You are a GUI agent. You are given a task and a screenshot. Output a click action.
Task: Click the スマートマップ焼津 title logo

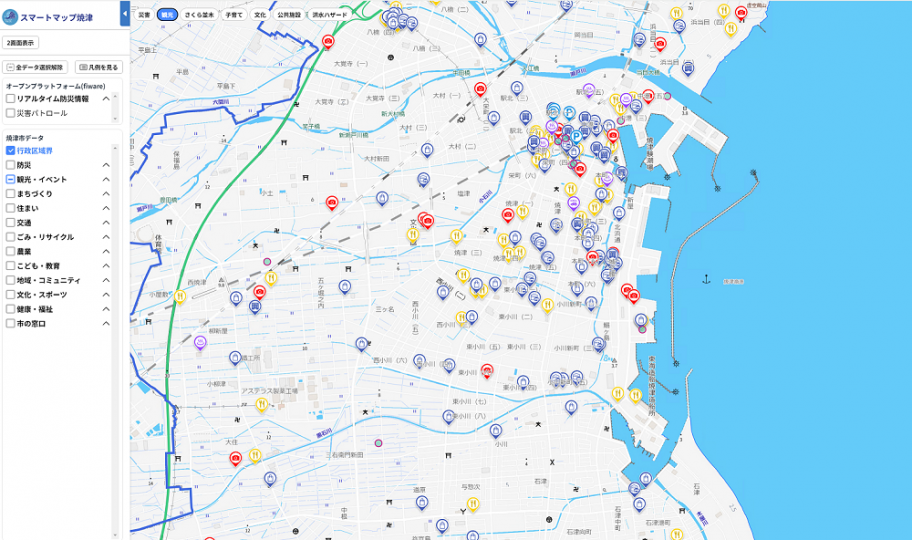tap(48, 17)
